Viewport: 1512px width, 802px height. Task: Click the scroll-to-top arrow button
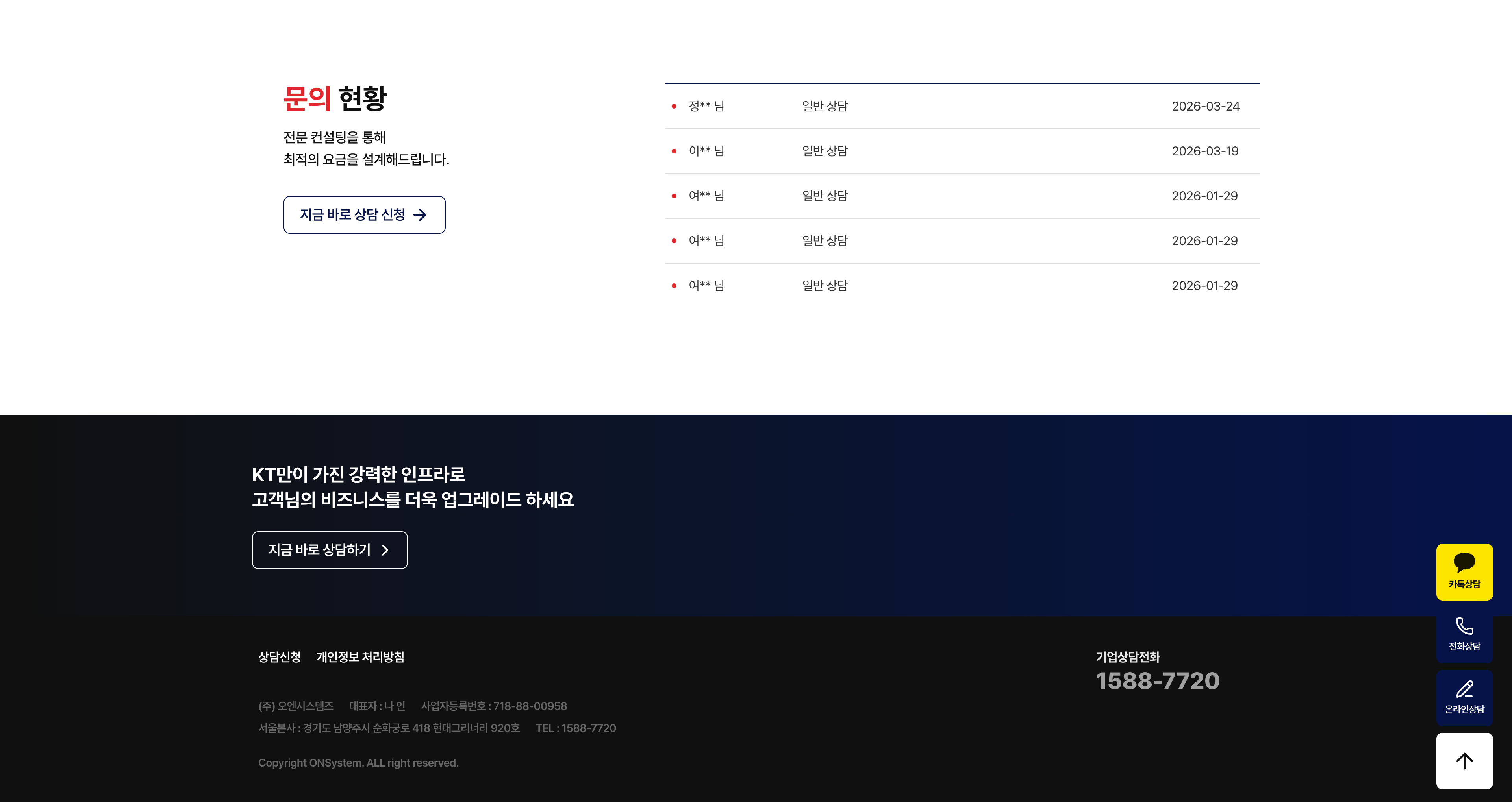1464,760
